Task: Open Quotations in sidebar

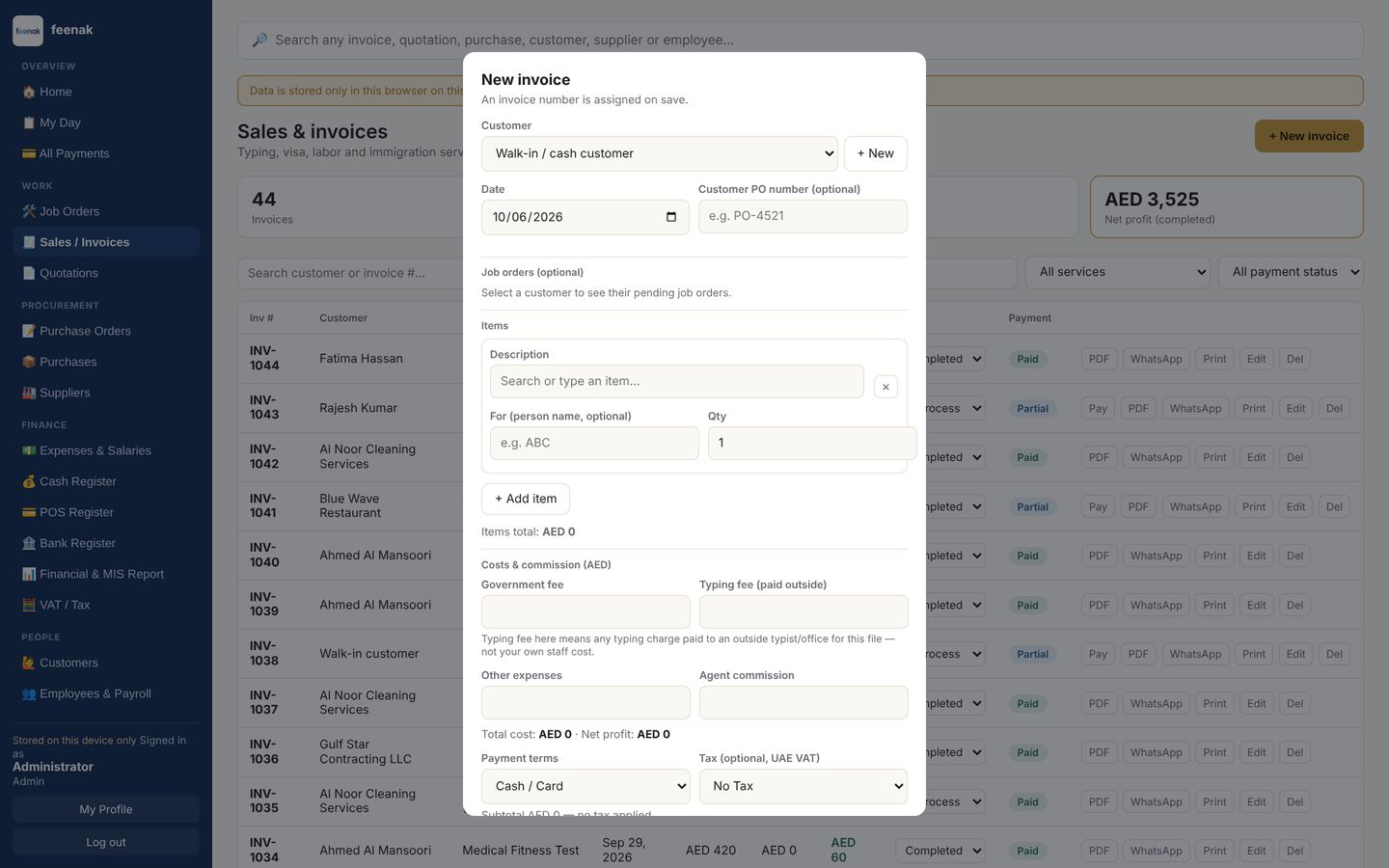Action: 106,273
